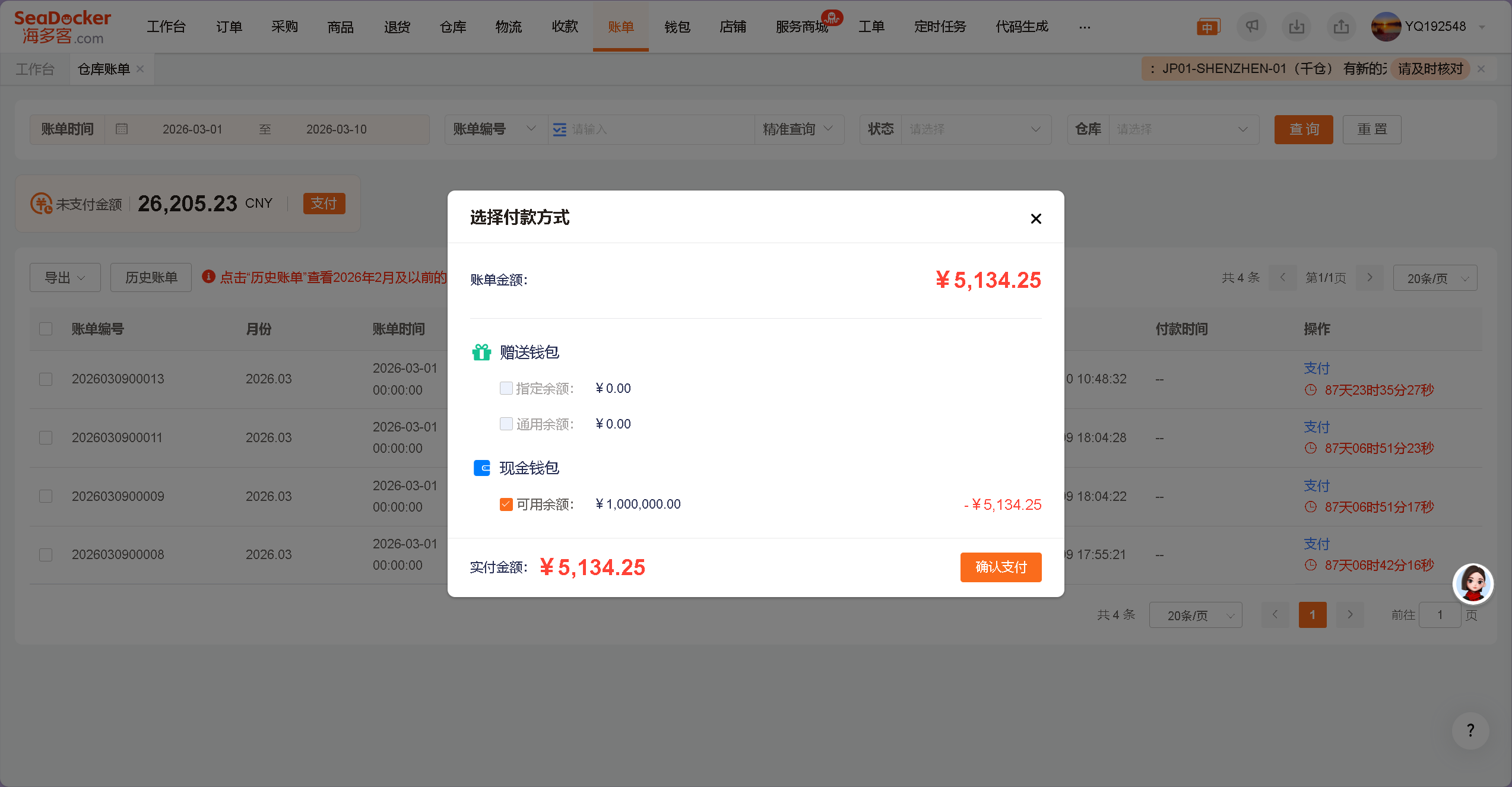Expand the status dropdown filter
This screenshot has height=787, width=1512.
[975, 129]
